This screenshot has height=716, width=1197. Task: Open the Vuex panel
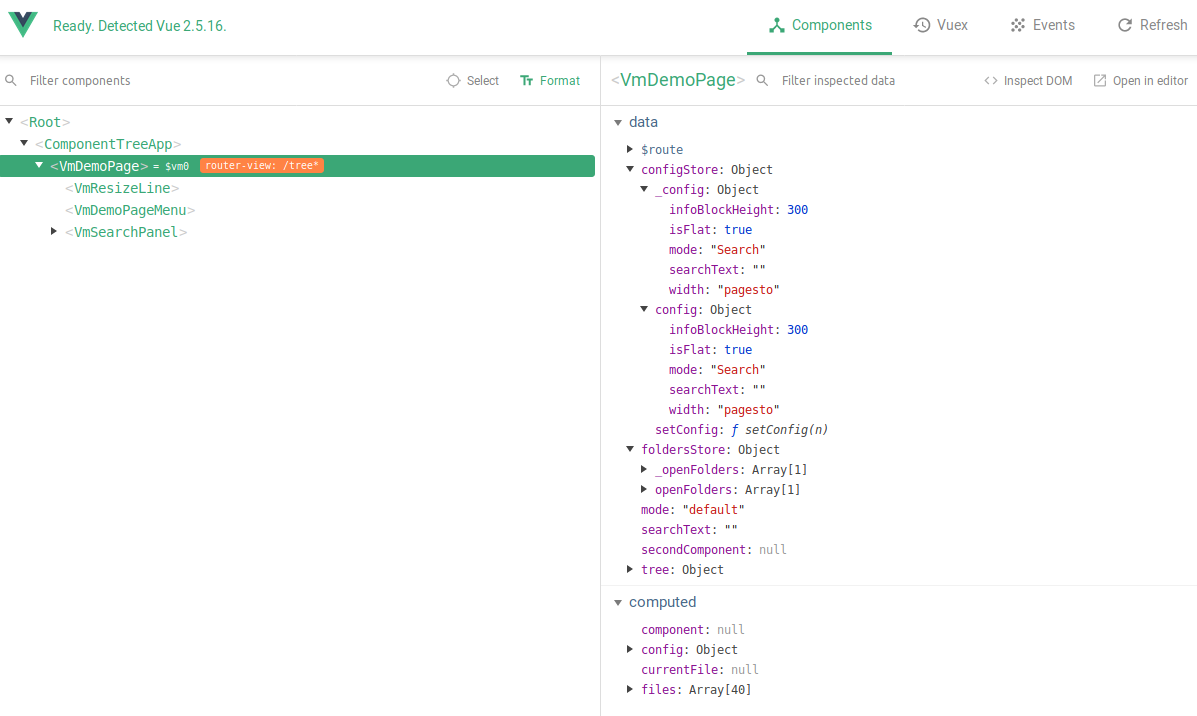(940, 25)
